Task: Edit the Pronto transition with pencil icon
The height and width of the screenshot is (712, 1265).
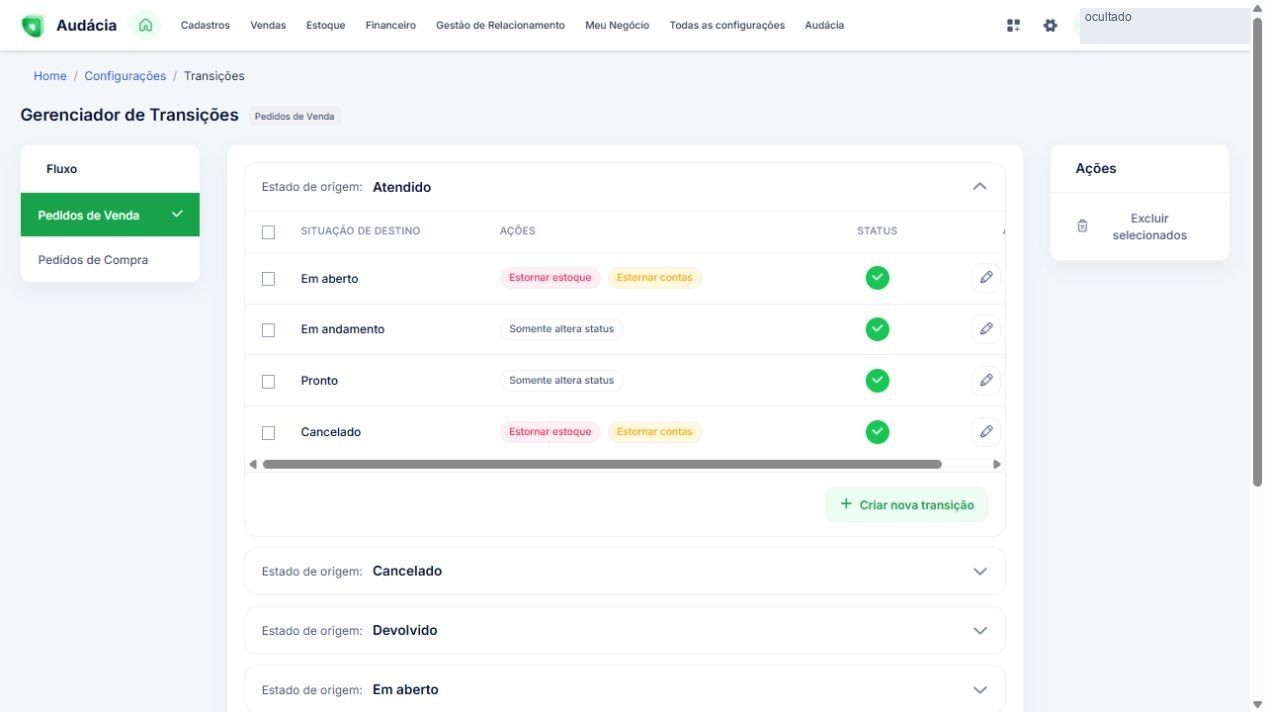Action: [x=986, y=380]
